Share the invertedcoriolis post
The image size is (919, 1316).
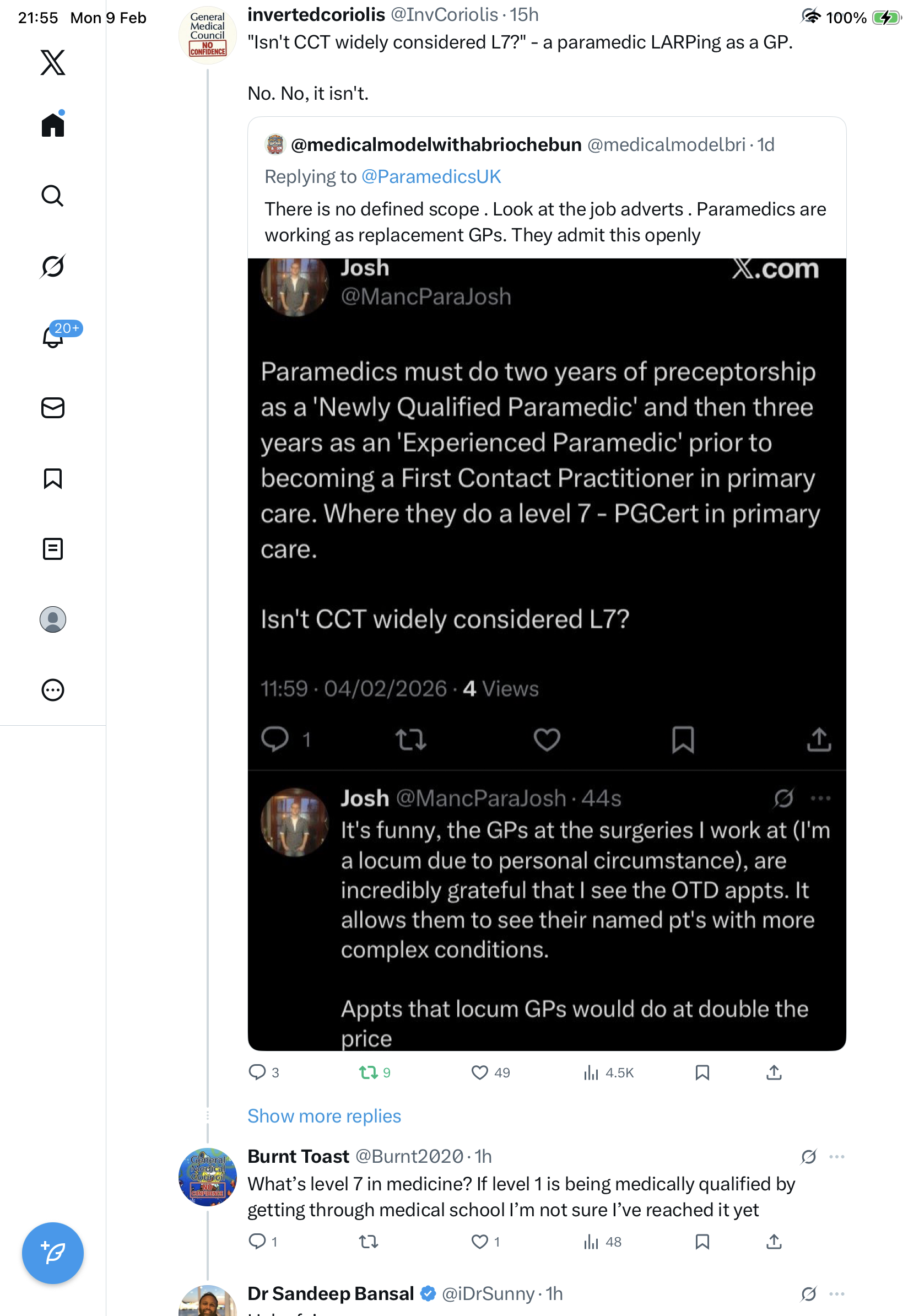774,1072
